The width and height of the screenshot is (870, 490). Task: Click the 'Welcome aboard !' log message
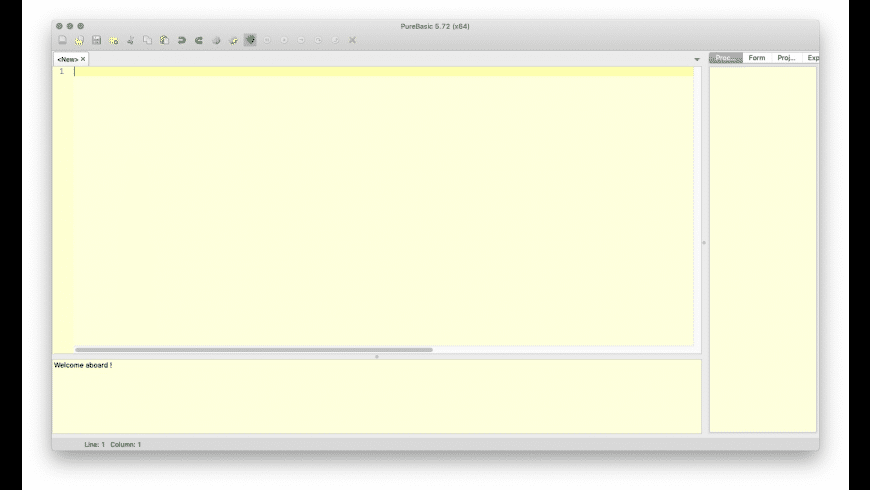[x=83, y=365]
